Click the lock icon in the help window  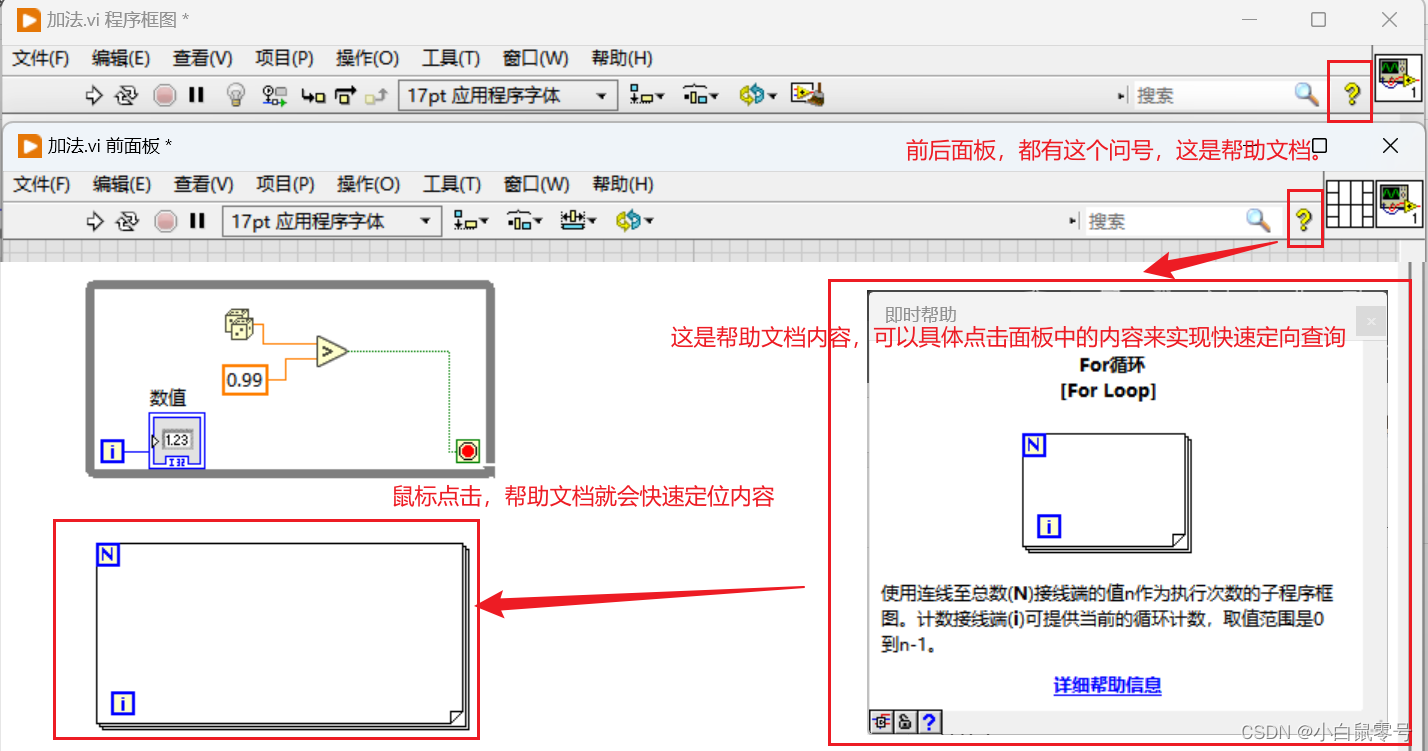coord(904,721)
